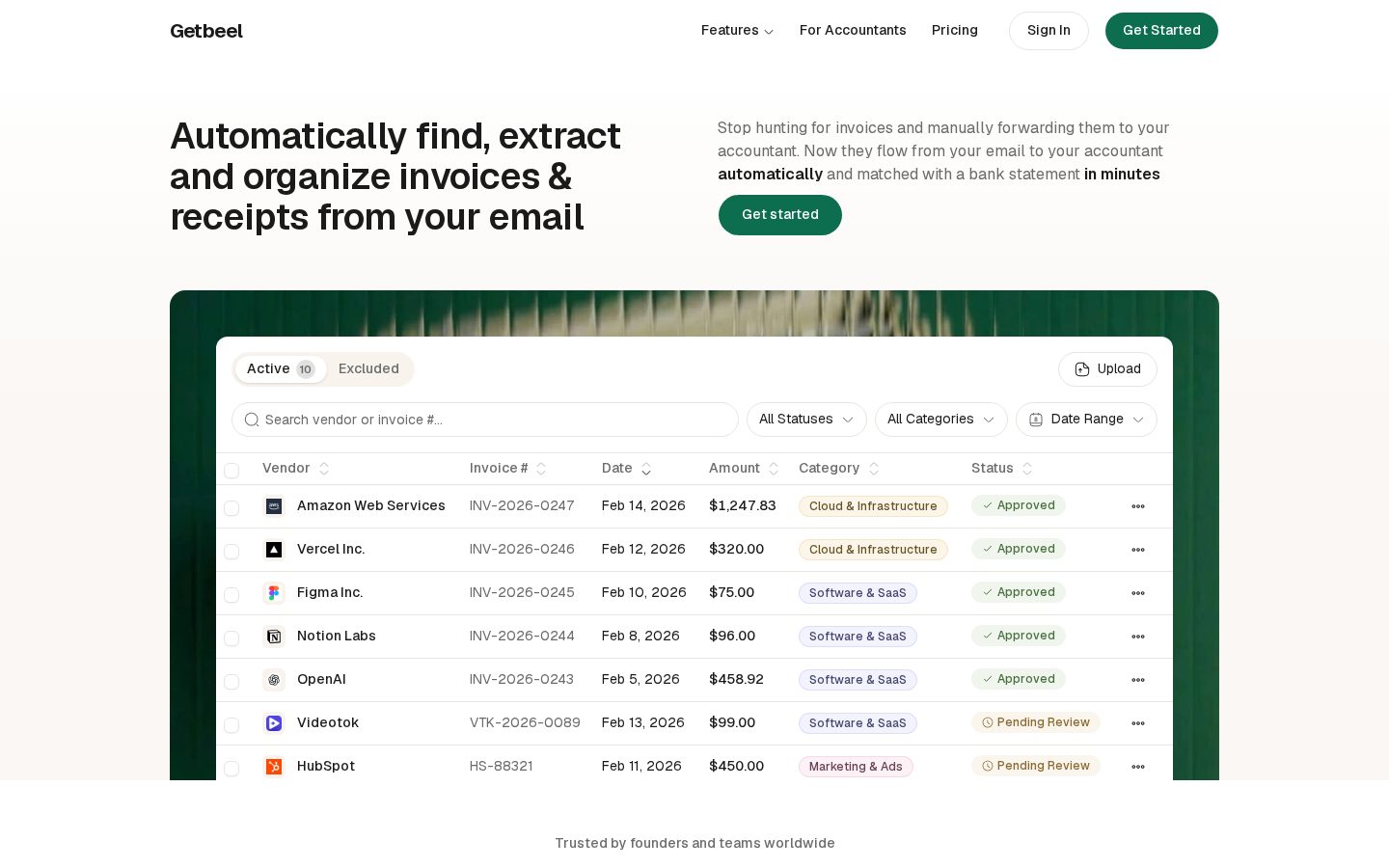Click amount $458.92
1389x868 pixels.
pyautogui.click(x=736, y=680)
